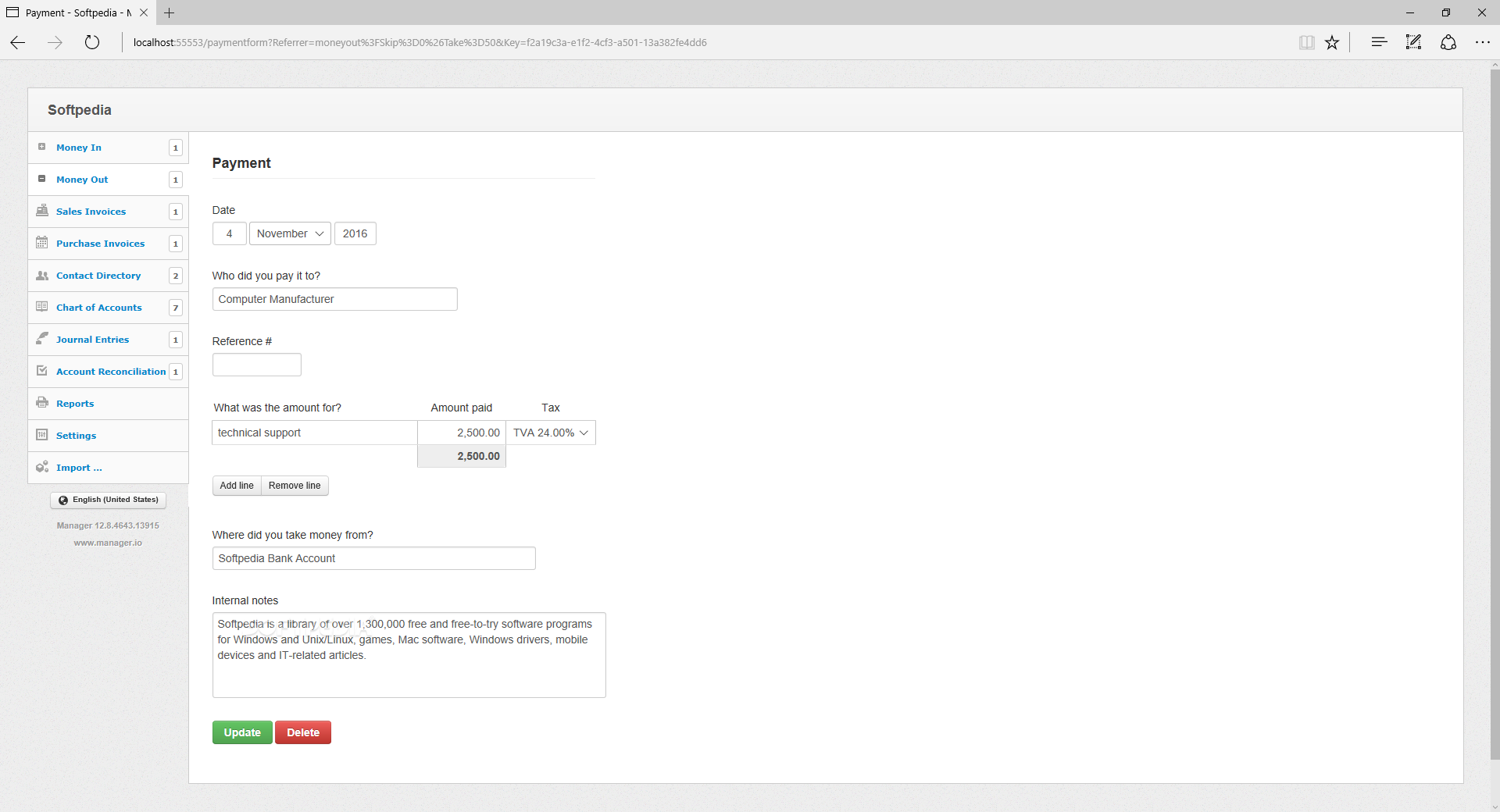Open the Contact Directory section
This screenshot has height=812, width=1500.
click(98, 276)
